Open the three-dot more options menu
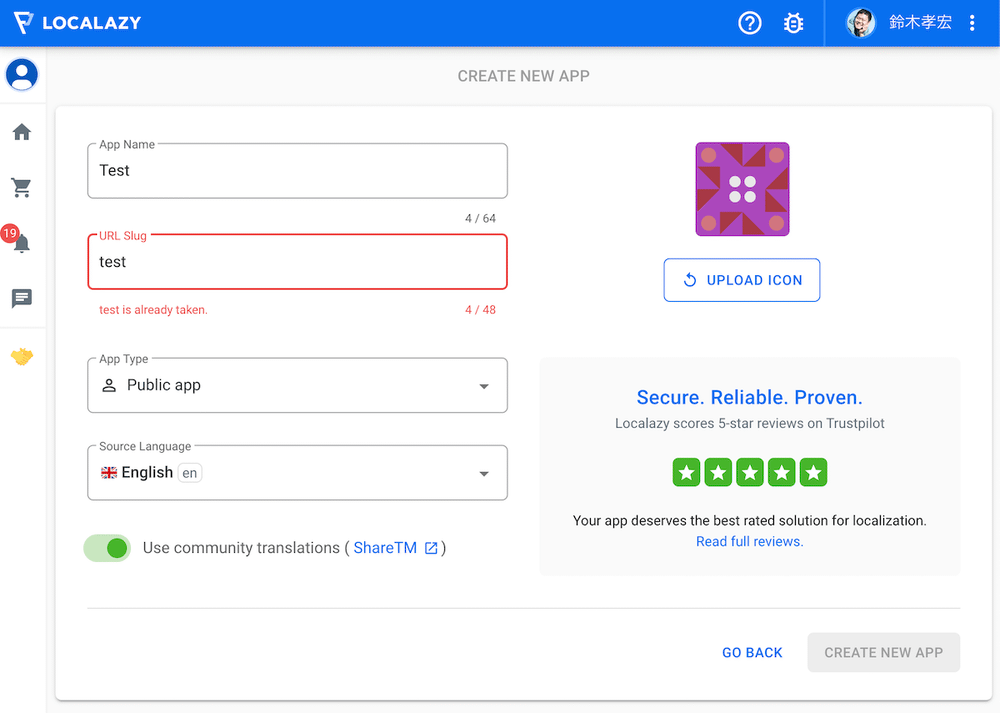This screenshot has height=713, width=1000. tap(972, 23)
